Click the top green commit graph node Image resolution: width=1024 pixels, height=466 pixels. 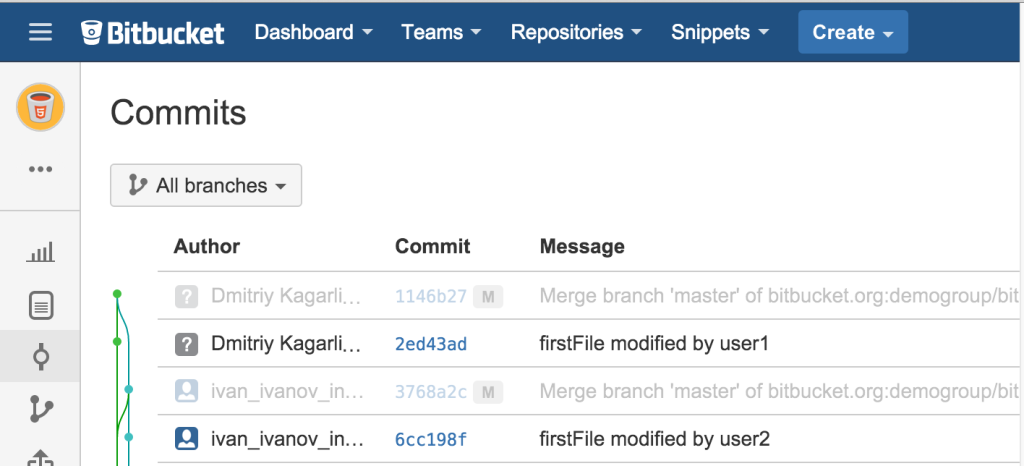117,294
